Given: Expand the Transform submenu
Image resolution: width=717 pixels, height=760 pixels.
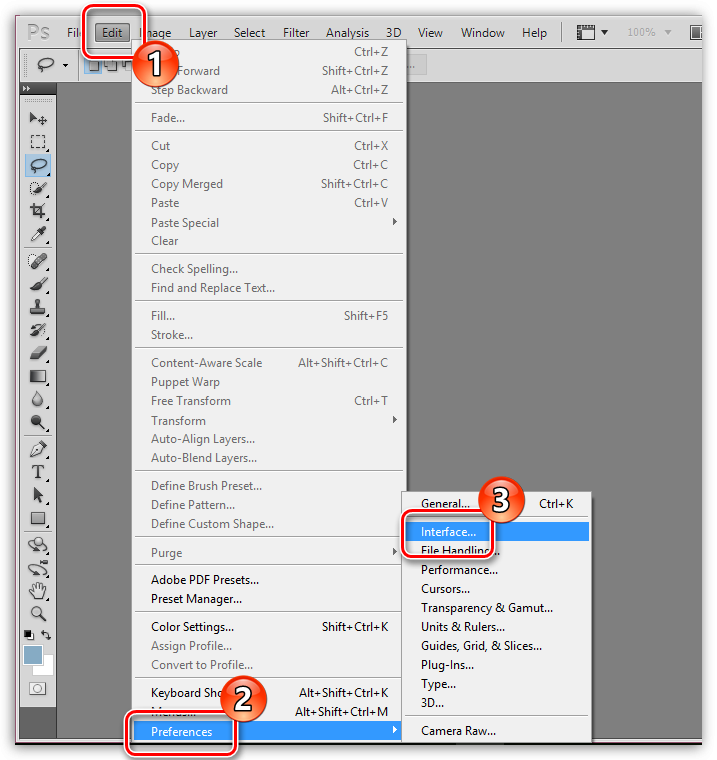Looking at the screenshot, I should point(395,420).
